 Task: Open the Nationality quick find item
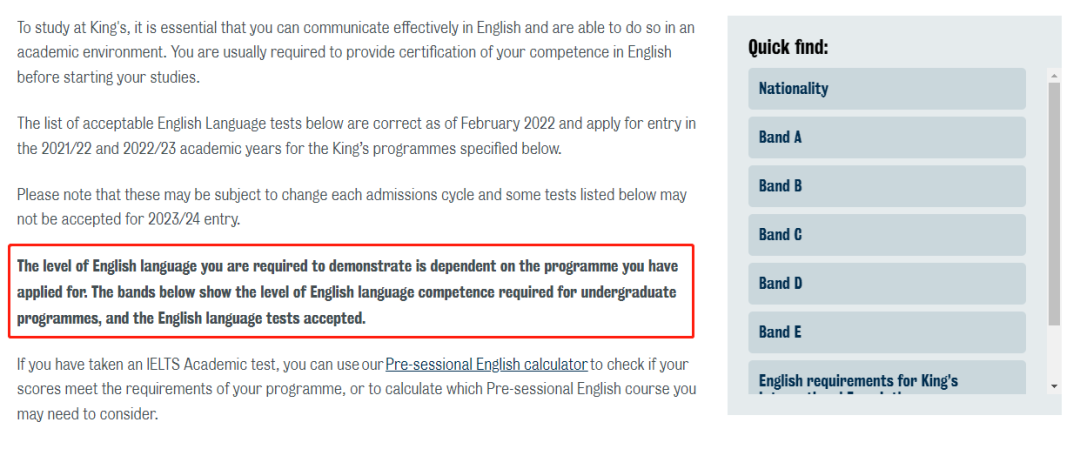click(887, 89)
